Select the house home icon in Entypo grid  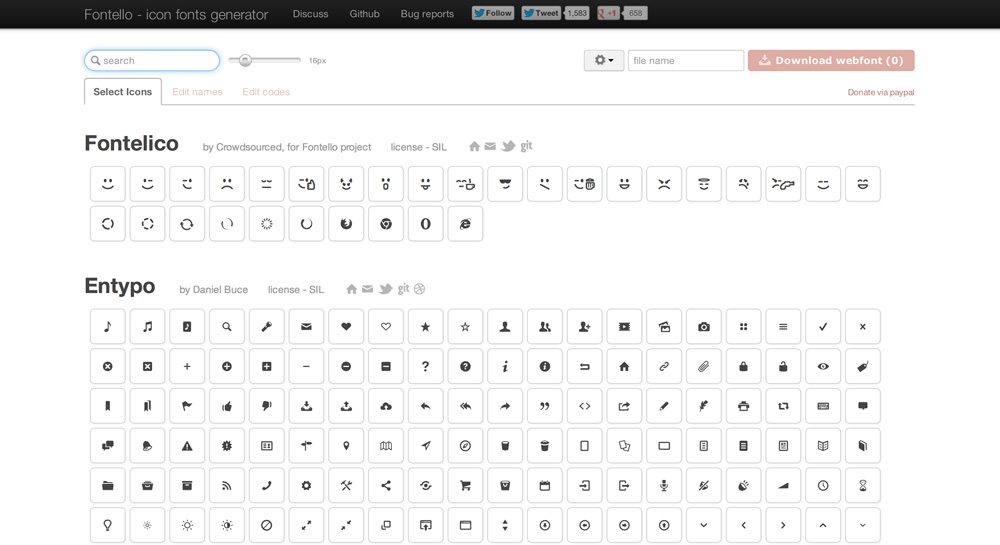click(624, 367)
